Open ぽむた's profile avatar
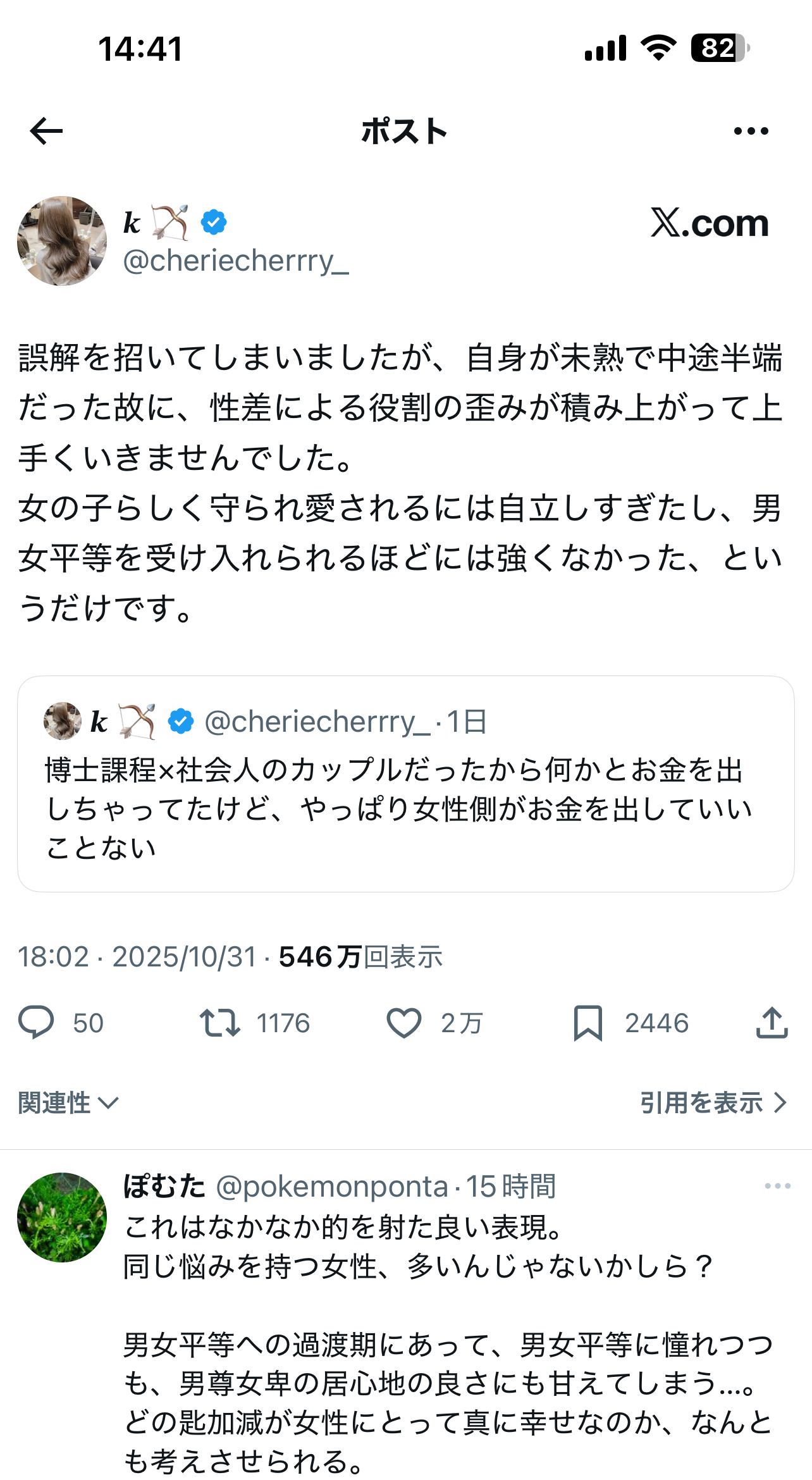Image resolution: width=812 pixels, height=1480 pixels. tap(62, 1218)
